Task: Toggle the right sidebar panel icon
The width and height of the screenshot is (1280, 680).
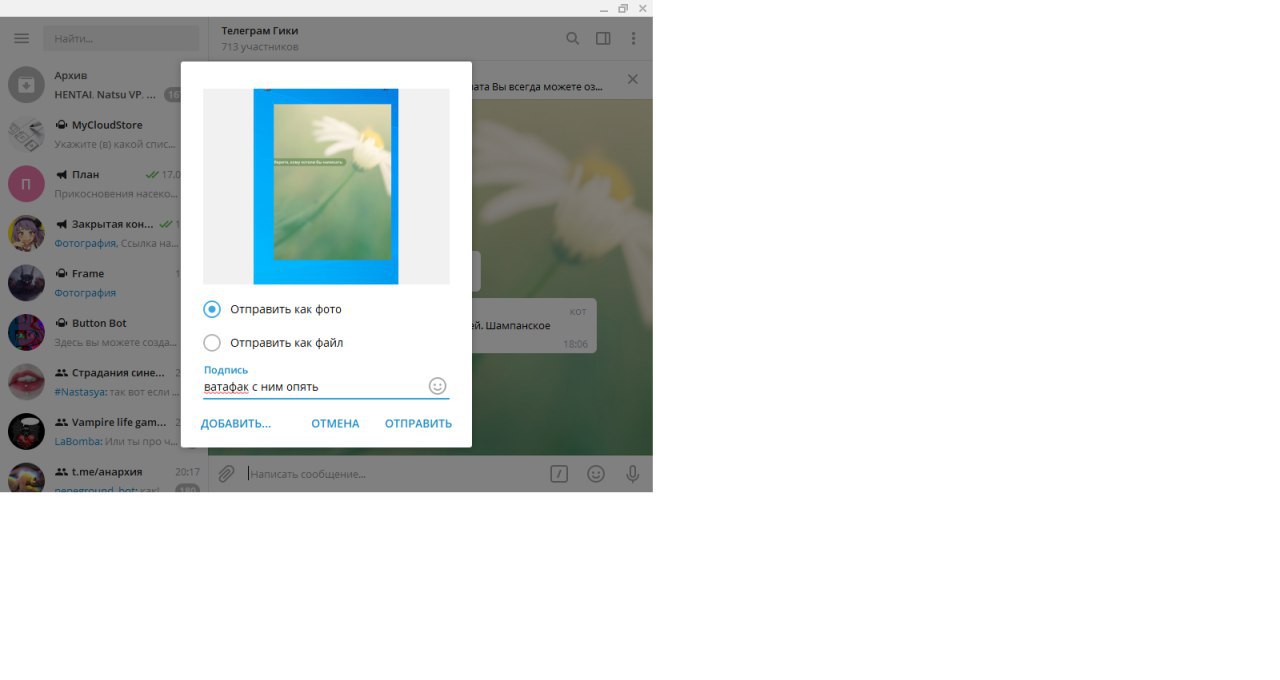Action: tap(603, 39)
